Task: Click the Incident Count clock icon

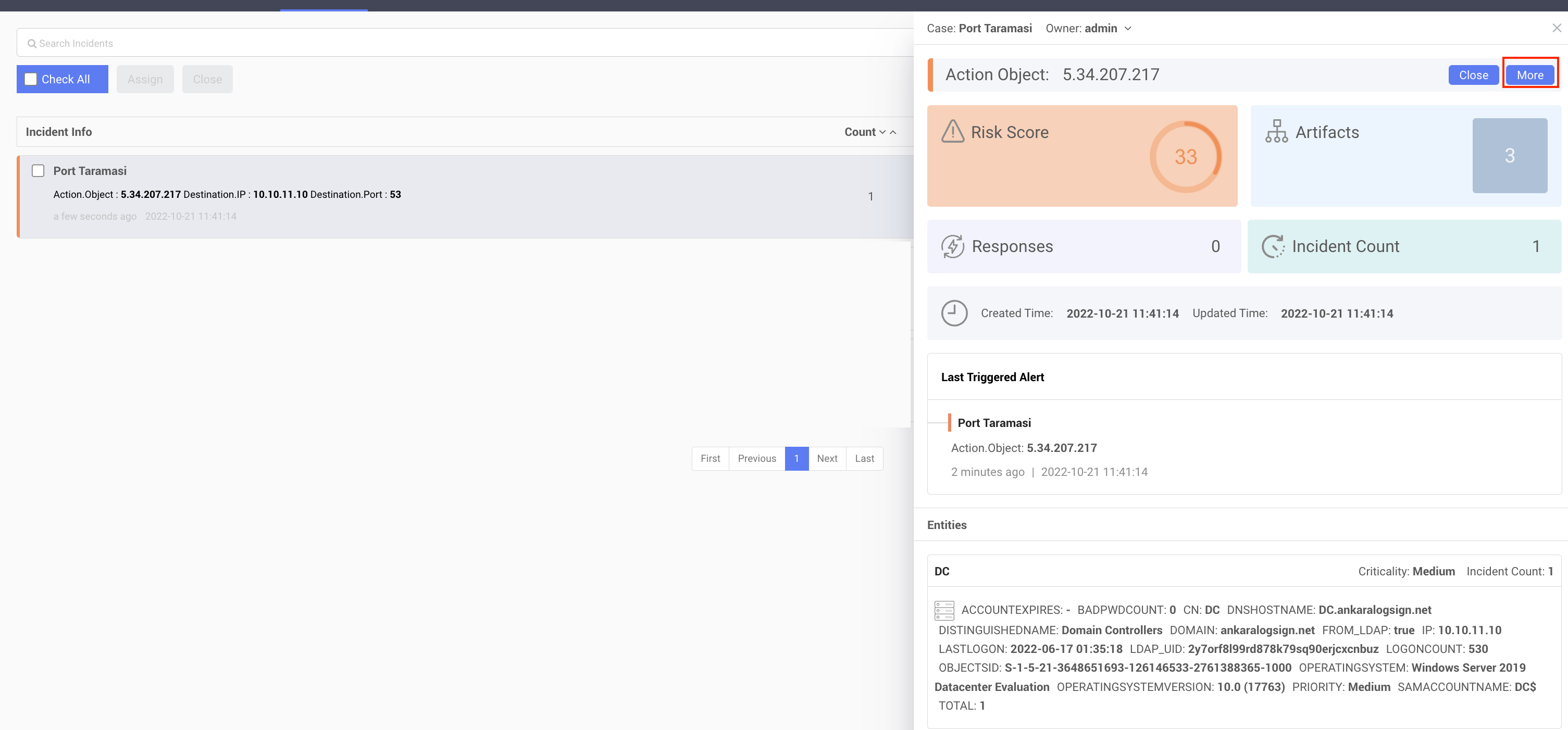Action: click(x=1273, y=246)
